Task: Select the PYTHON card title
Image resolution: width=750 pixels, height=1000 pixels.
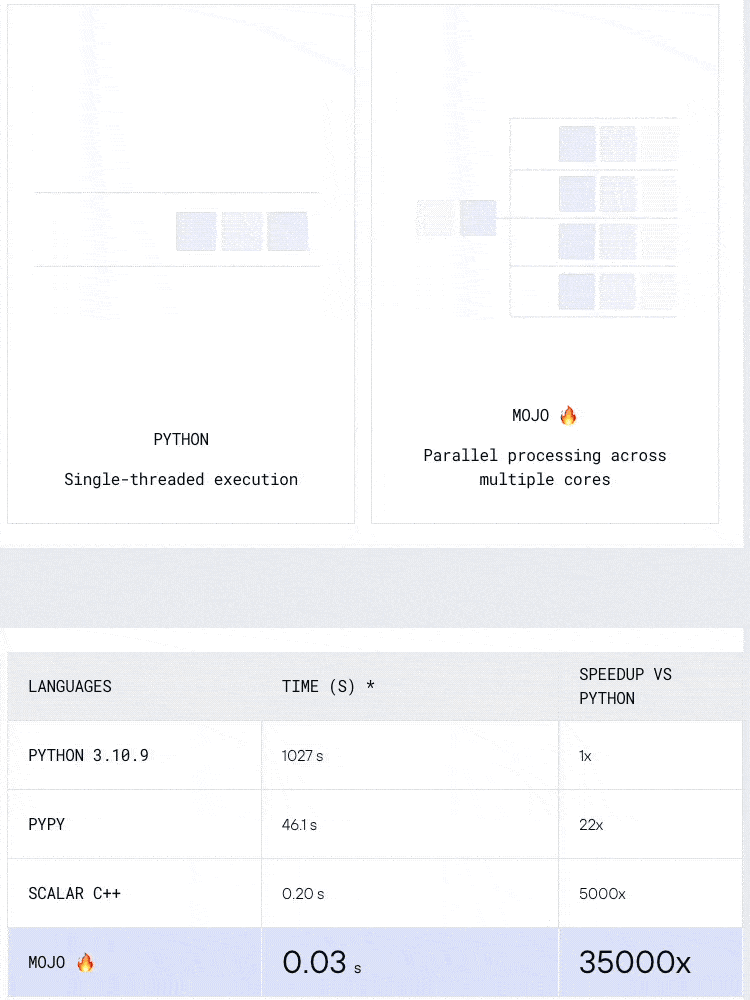Action: [x=181, y=439]
